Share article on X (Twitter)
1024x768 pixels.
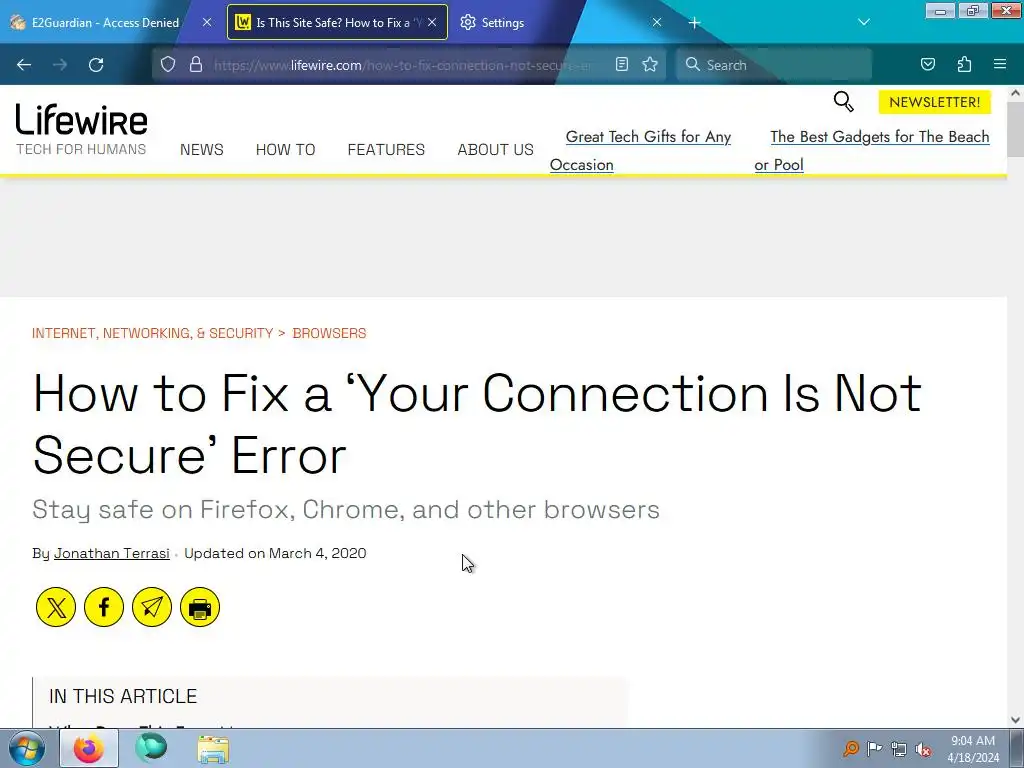pyautogui.click(x=56, y=607)
